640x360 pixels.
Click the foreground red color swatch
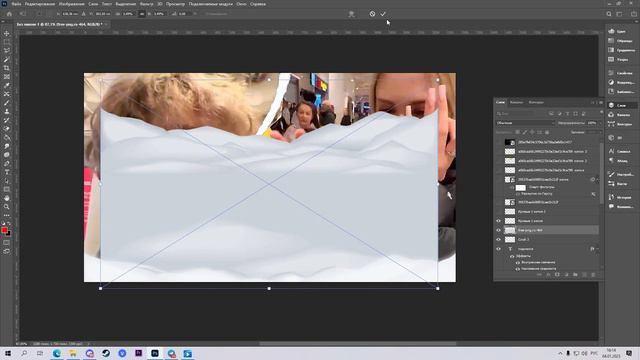(x=4, y=230)
